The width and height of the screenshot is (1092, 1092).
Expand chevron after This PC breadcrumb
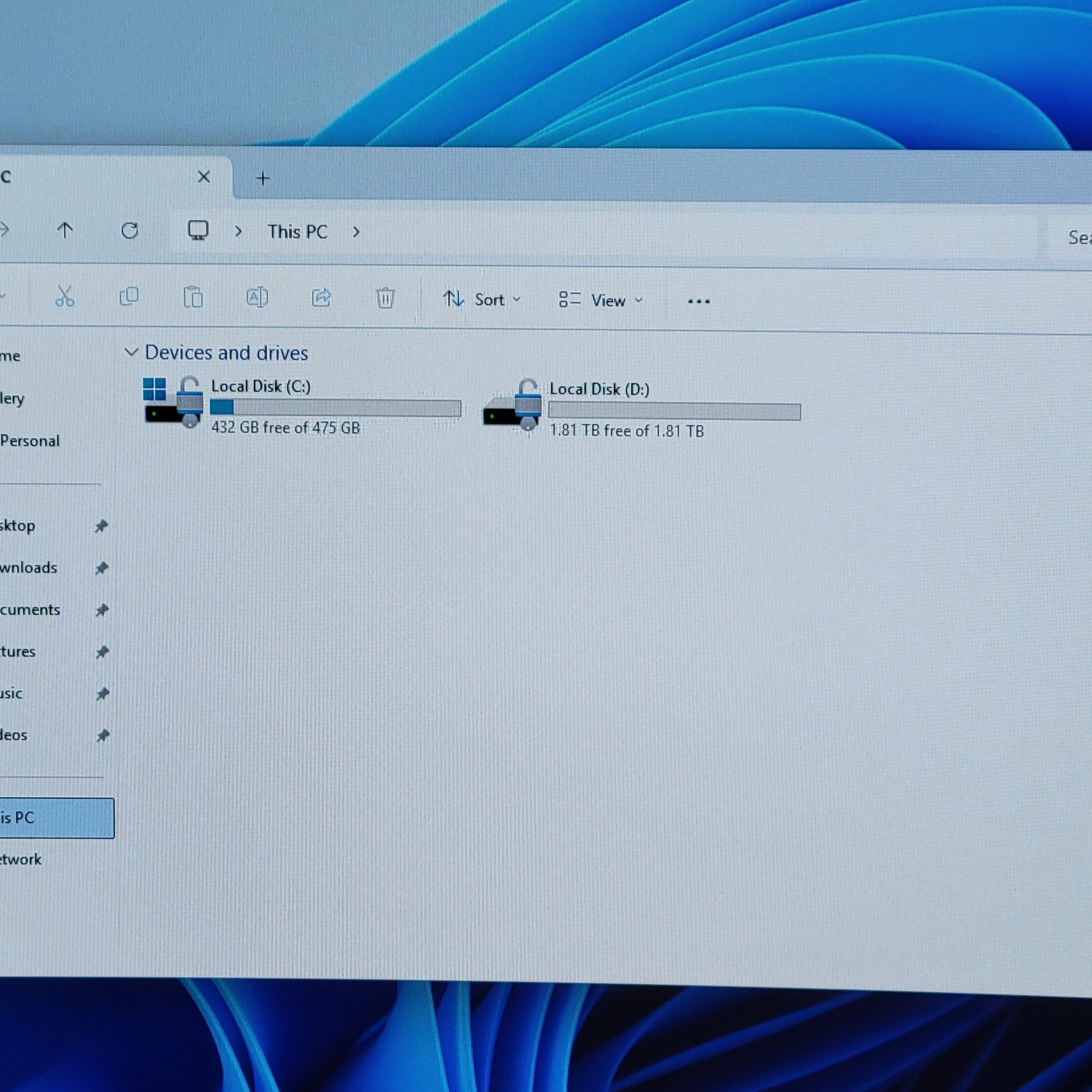point(356,232)
